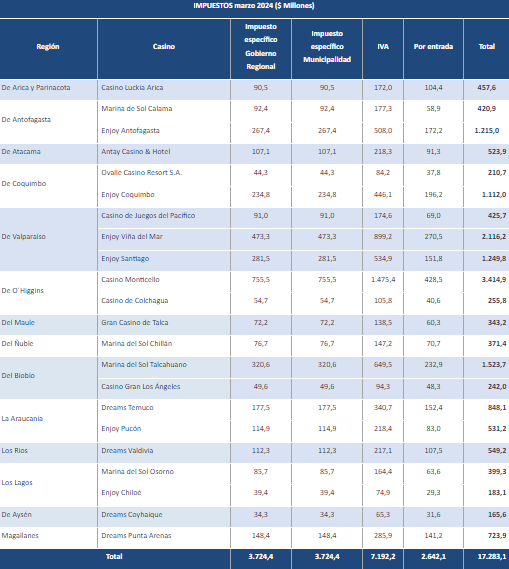Screen dimensions: 509x569
Task: Click the grand total IVA 7.192,2
Action: (x=383, y=556)
